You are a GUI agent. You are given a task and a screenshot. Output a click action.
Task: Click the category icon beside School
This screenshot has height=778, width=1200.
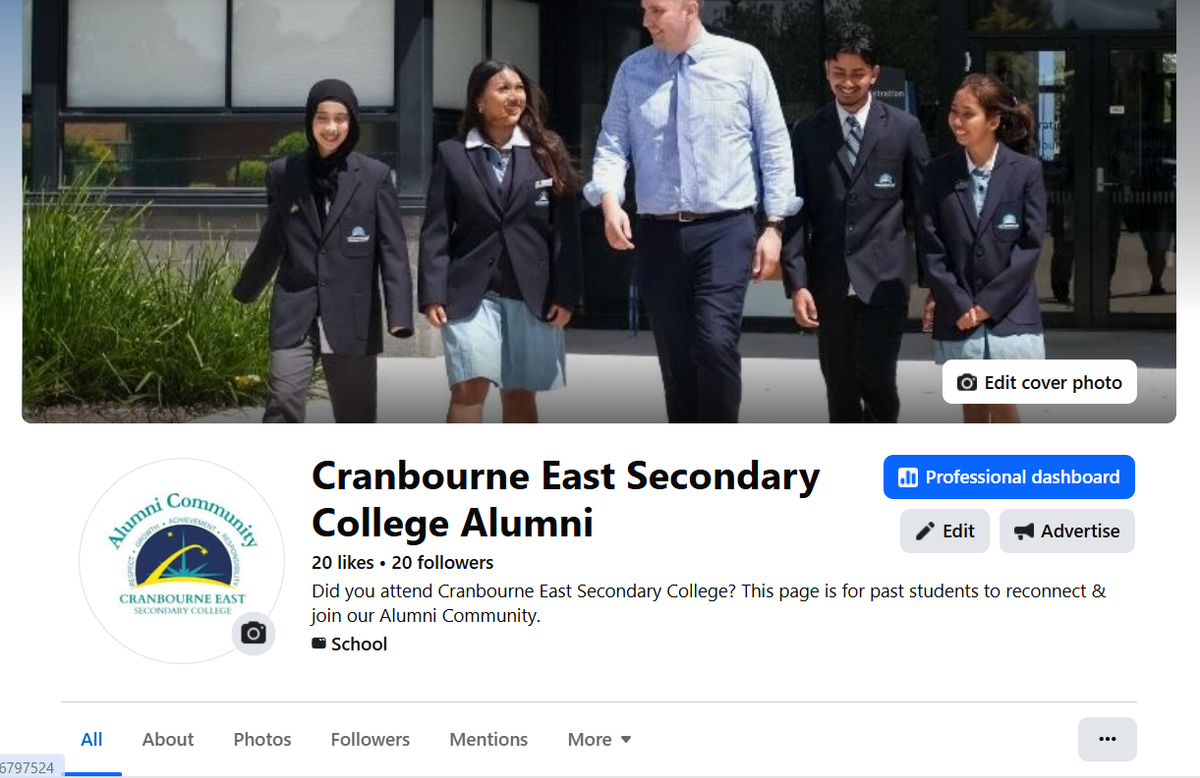[319, 644]
